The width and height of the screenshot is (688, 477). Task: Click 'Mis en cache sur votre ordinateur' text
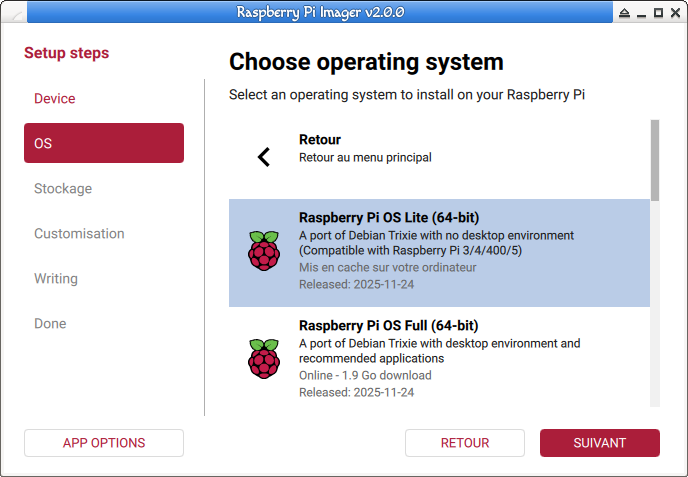(x=387, y=267)
